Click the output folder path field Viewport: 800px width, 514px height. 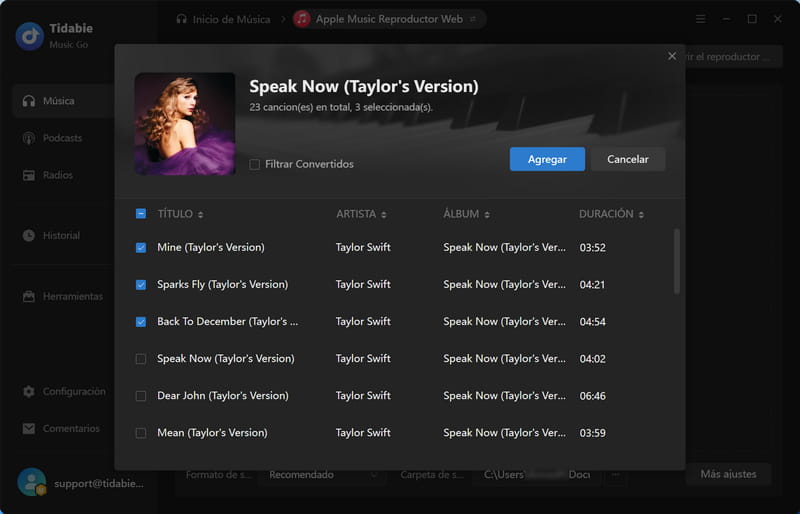tap(537, 475)
